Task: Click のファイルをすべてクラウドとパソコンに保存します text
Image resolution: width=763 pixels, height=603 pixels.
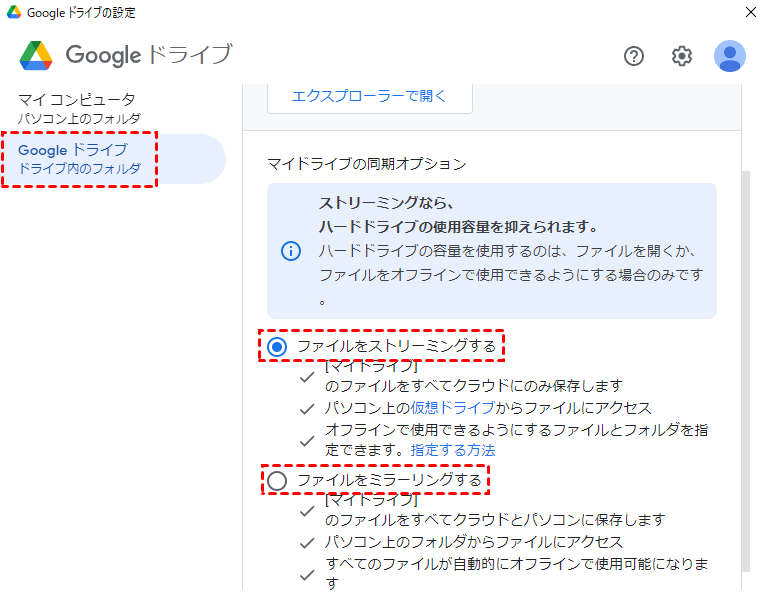Action: pyautogui.click(x=495, y=520)
